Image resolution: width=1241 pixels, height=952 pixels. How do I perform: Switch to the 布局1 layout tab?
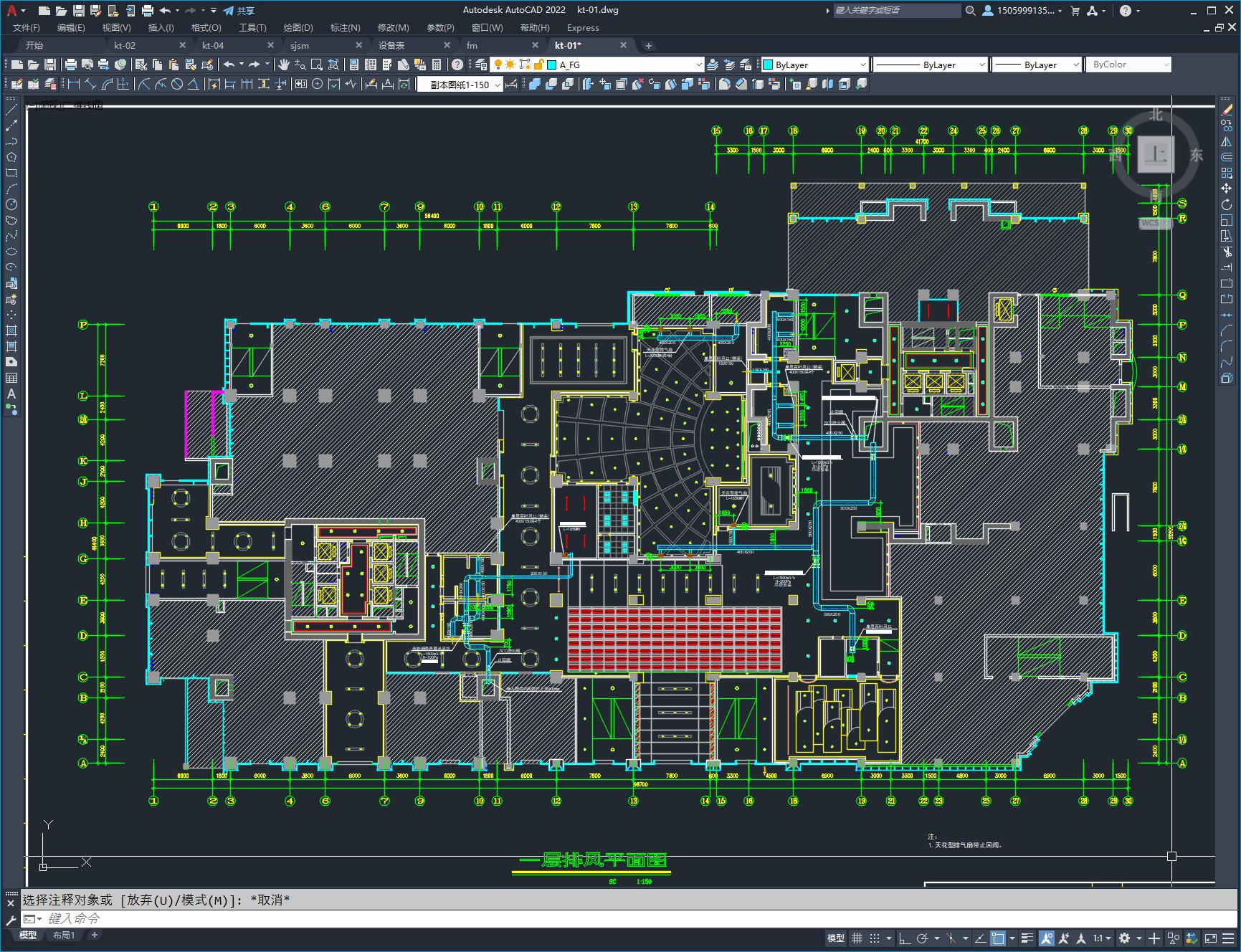pos(64,935)
